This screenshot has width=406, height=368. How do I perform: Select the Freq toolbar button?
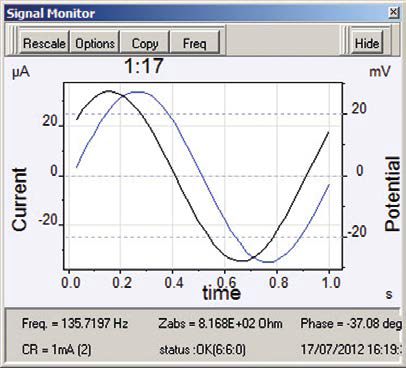coord(195,43)
